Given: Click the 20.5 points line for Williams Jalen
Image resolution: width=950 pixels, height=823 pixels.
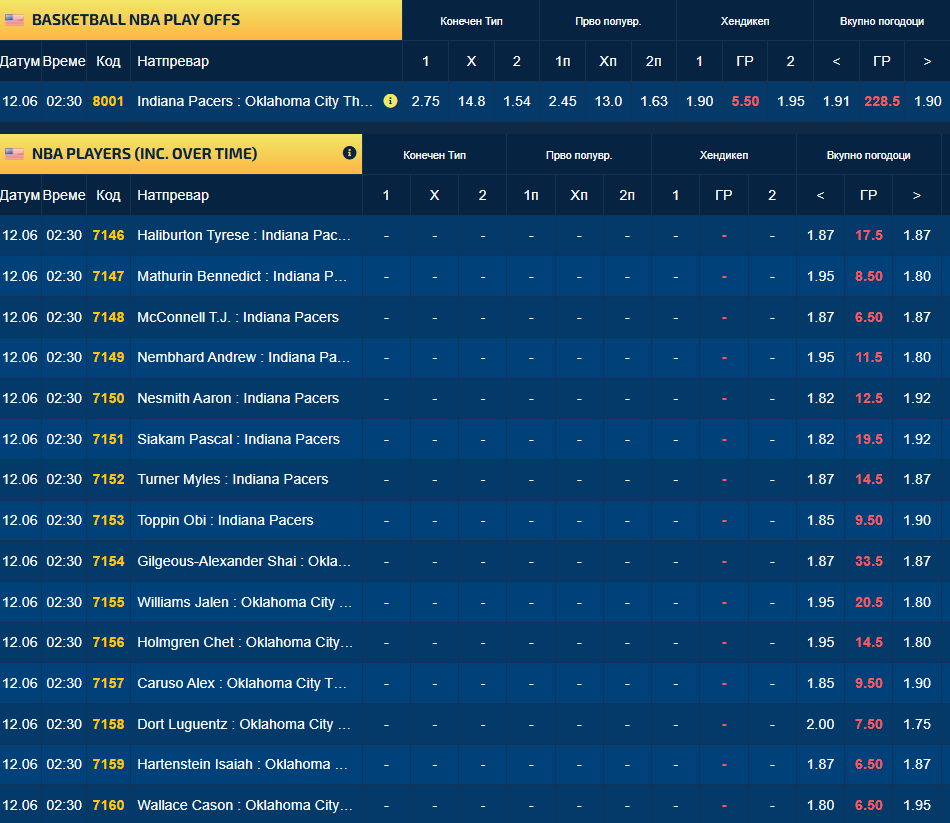Looking at the screenshot, I should [x=869, y=602].
